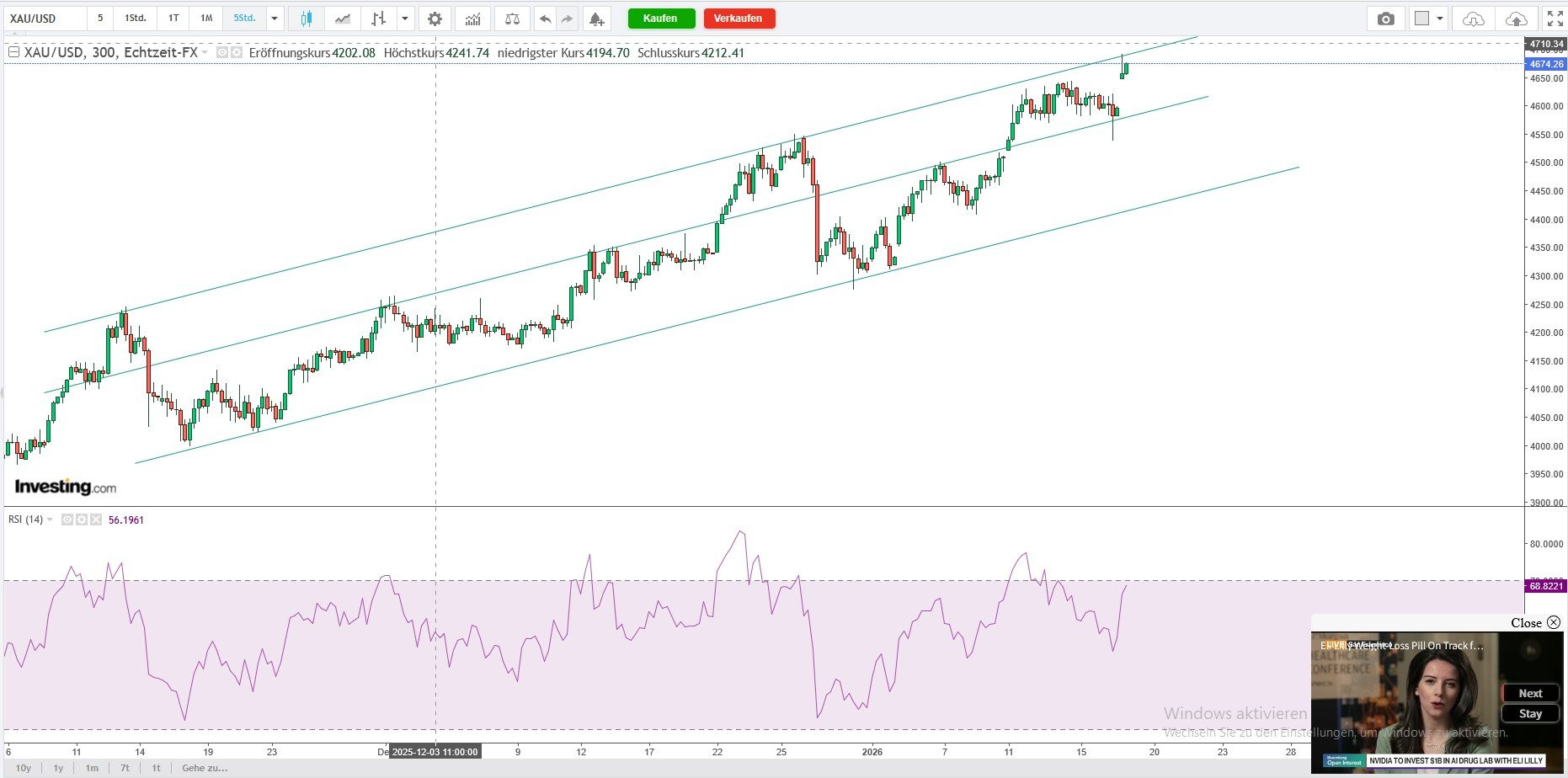
Task: Take a chart snapshot with camera icon
Action: 1385,19
